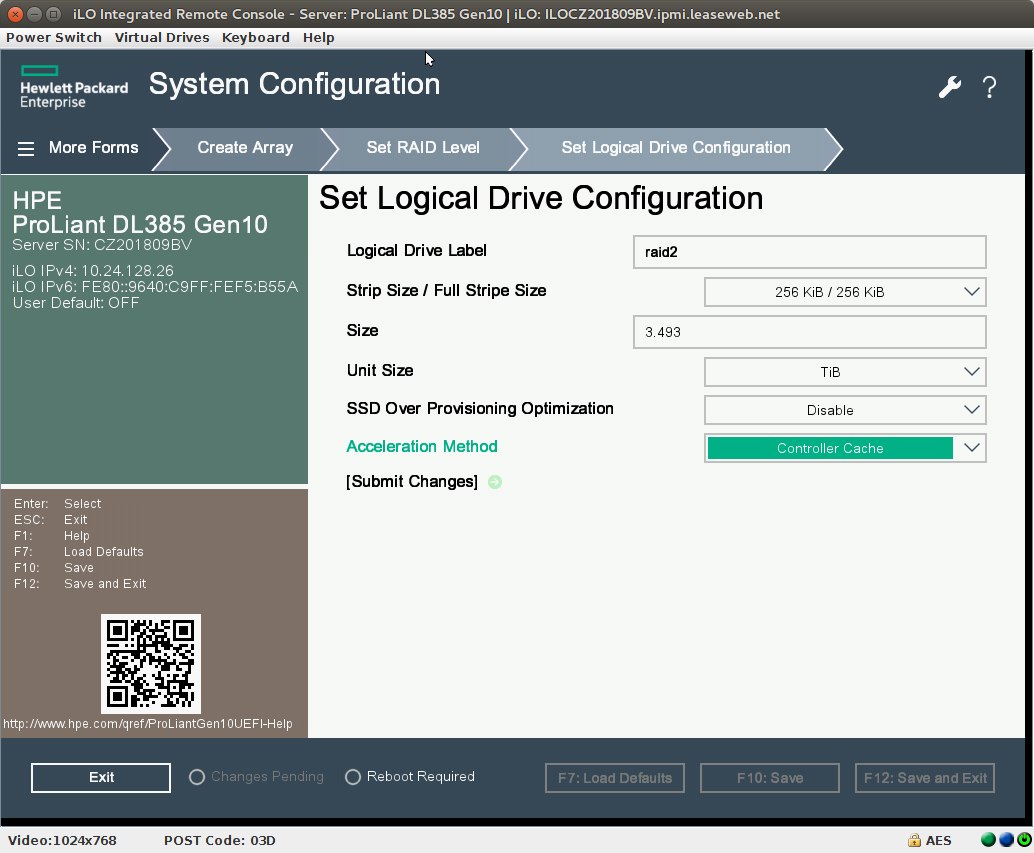Viewport: 1034px width, 853px height.
Task: Click chevron arrow of Acceleration Method dropdown
Action: [x=971, y=448]
